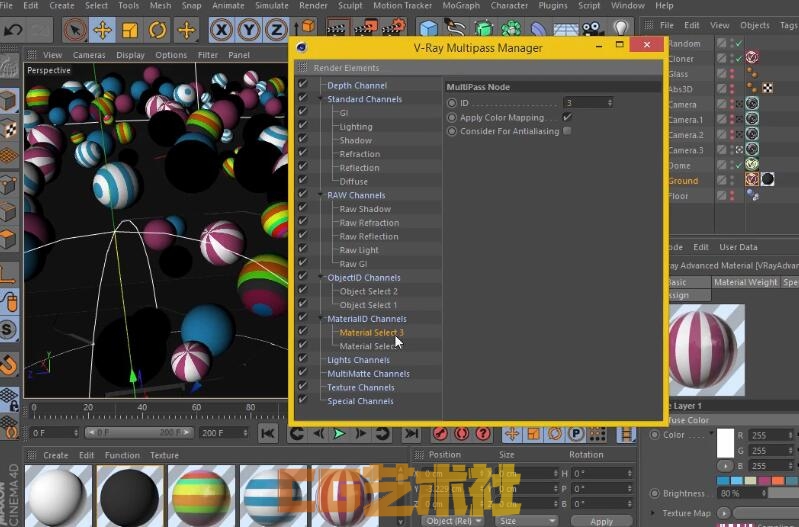Open the Size dropdown in coordinates

pos(526,521)
